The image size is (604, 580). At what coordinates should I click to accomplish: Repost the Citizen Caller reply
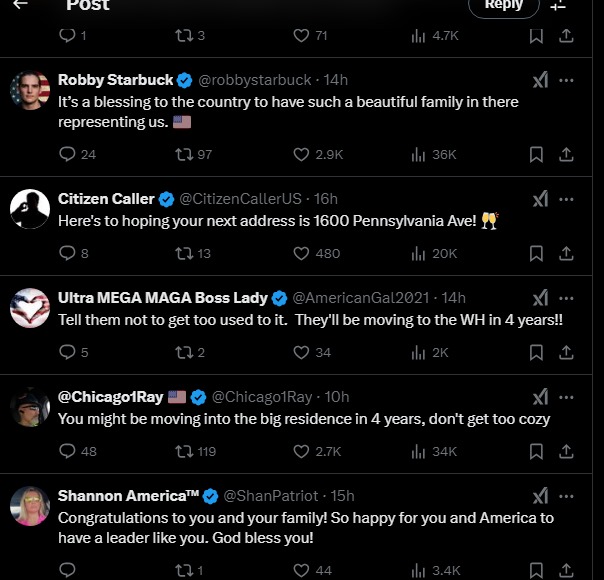click(x=183, y=253)
